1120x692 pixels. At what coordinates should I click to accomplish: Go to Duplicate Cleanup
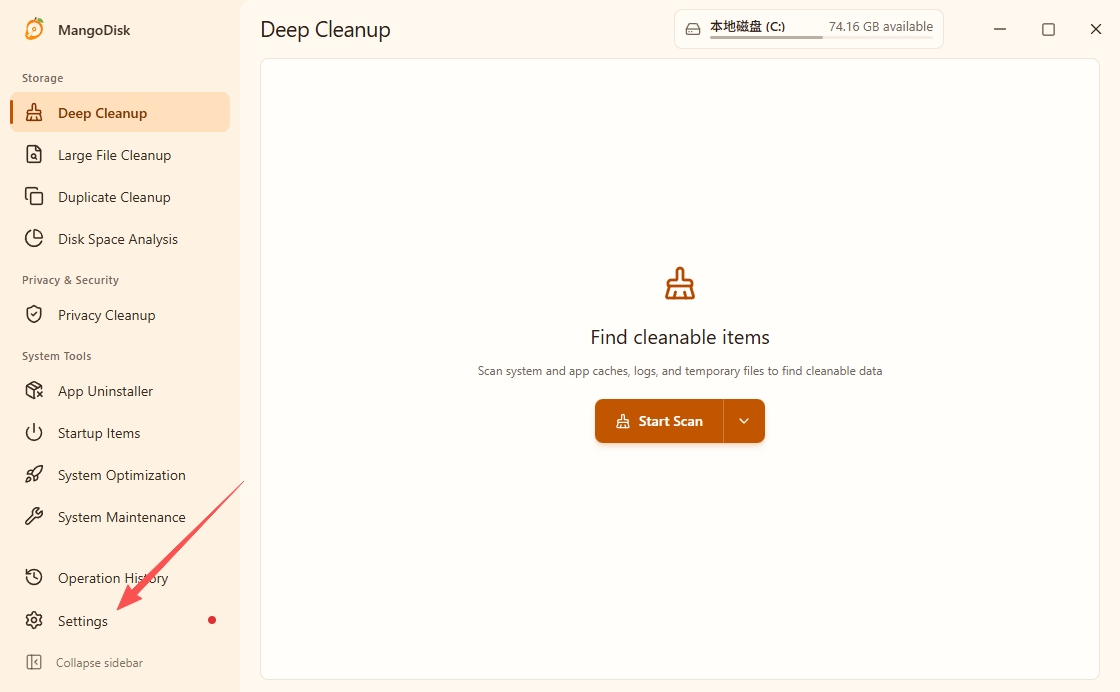120,196
